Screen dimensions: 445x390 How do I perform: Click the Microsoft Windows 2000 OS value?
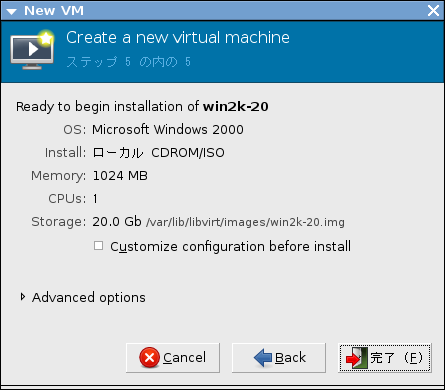tap(168, 129)
